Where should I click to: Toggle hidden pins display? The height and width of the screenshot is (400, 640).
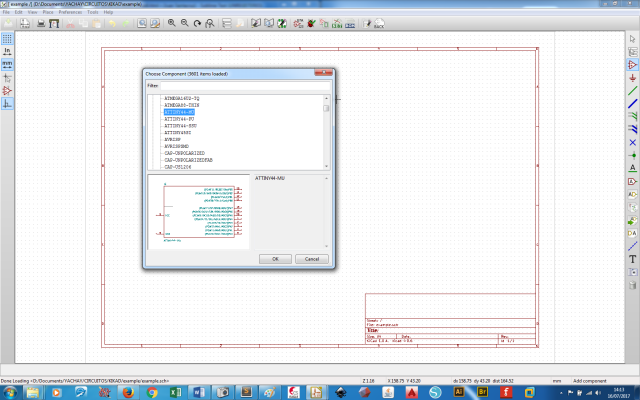(x=7, y=90)
